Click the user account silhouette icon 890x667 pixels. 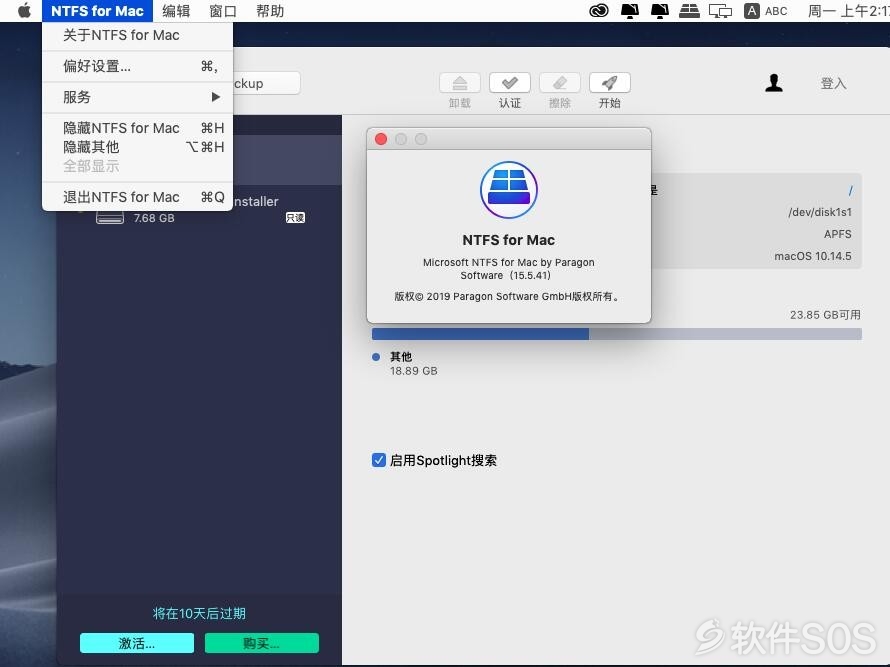[774, 83]
